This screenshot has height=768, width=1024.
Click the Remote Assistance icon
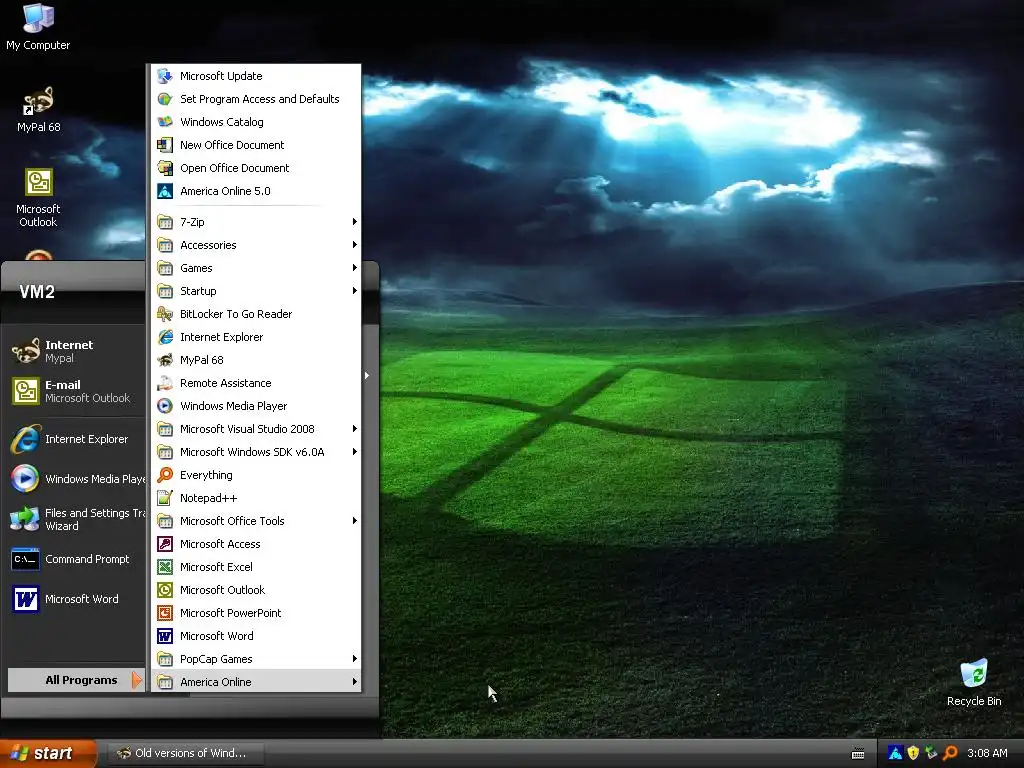pos(165,383)
